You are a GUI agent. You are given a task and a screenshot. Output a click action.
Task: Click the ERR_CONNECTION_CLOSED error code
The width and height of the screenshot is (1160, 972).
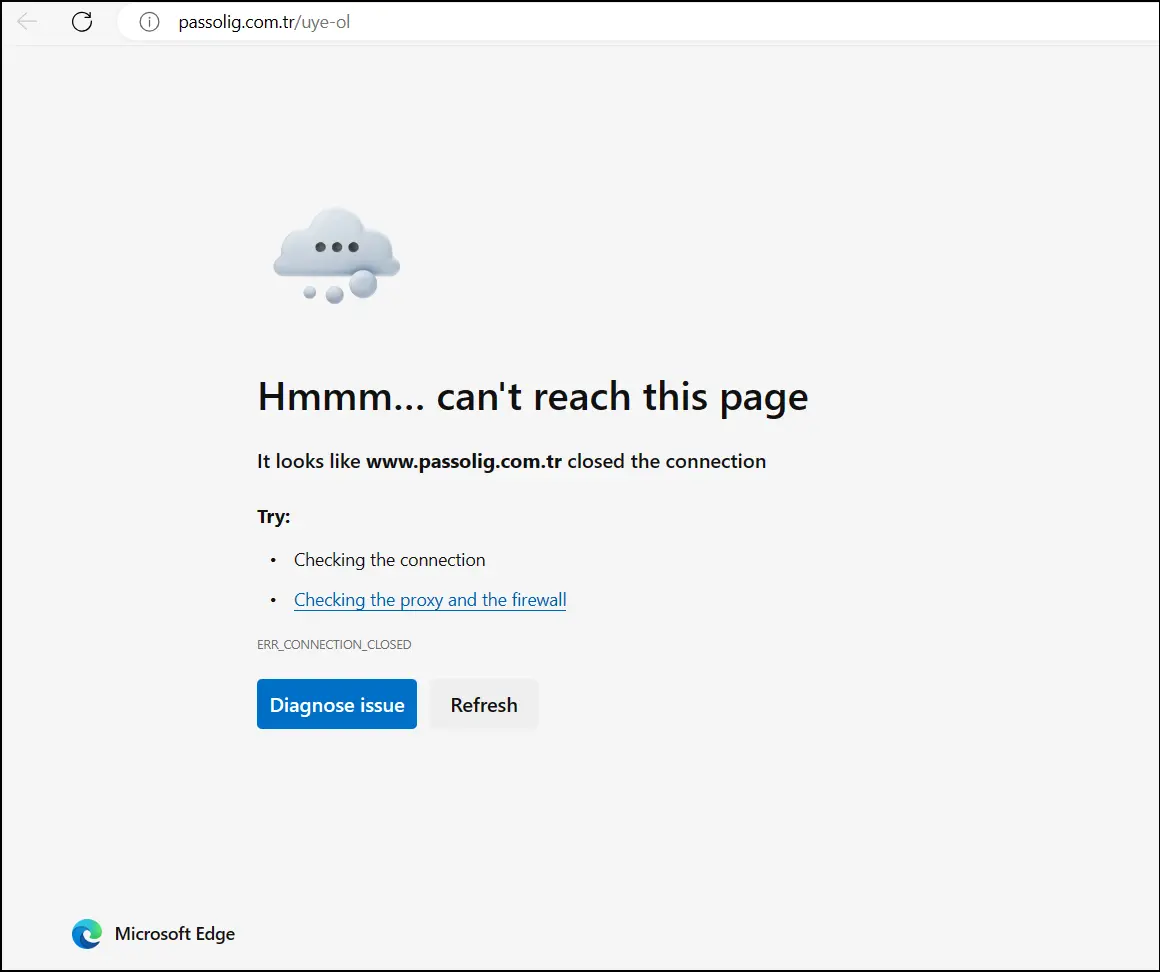coord(334,644)
